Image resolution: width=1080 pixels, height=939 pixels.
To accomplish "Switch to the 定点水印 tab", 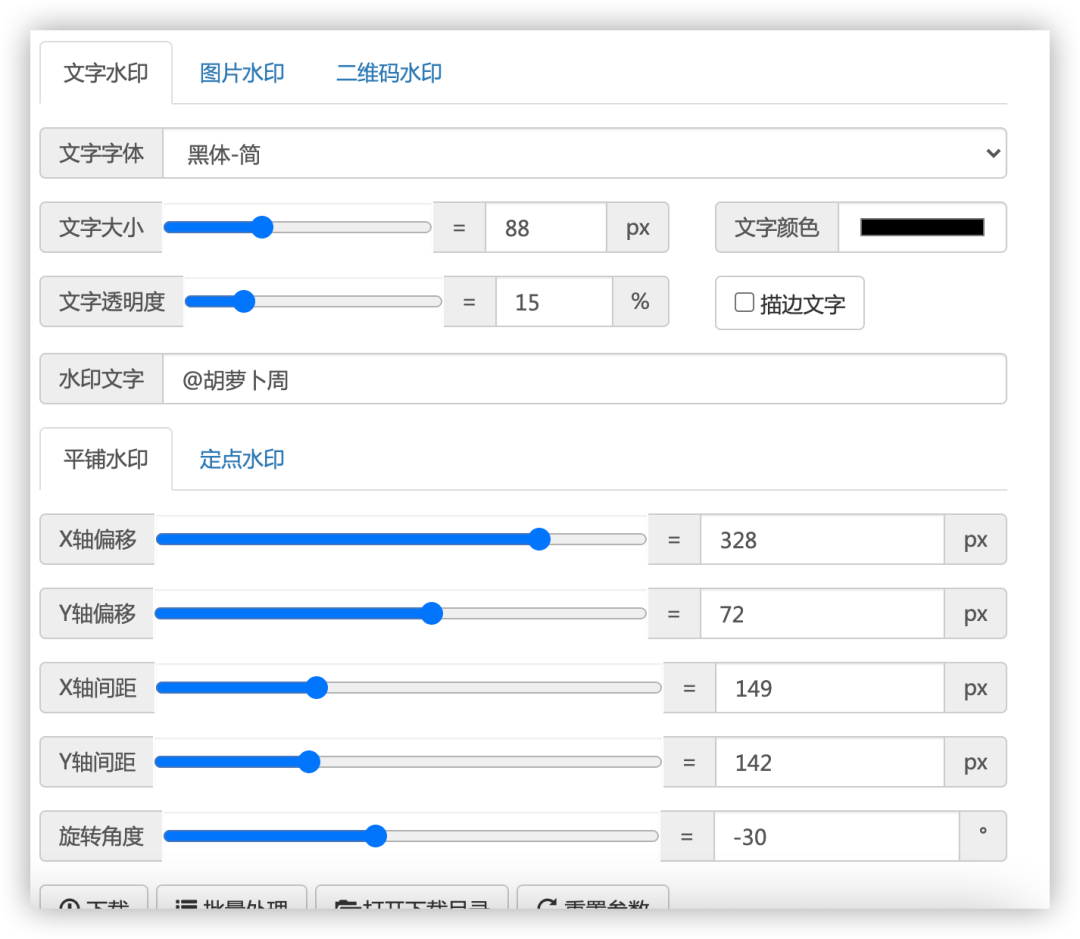I will pos(242,459).
